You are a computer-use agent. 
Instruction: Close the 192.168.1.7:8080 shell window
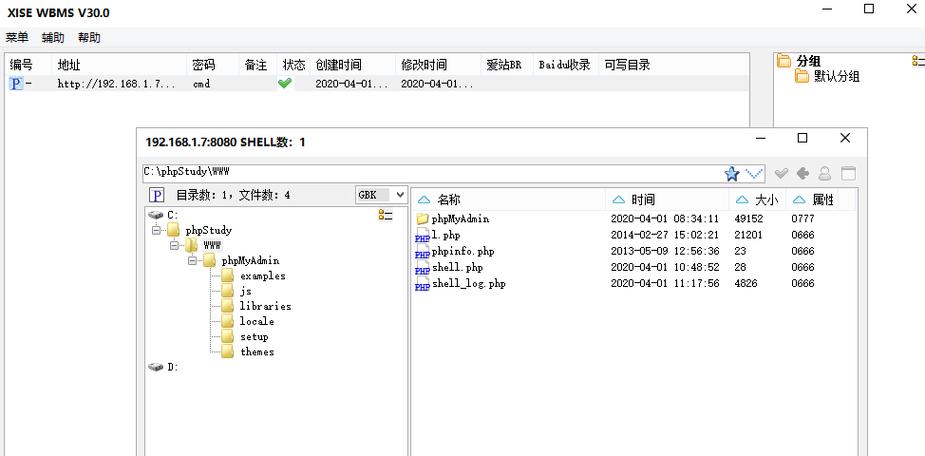point(845,138)
